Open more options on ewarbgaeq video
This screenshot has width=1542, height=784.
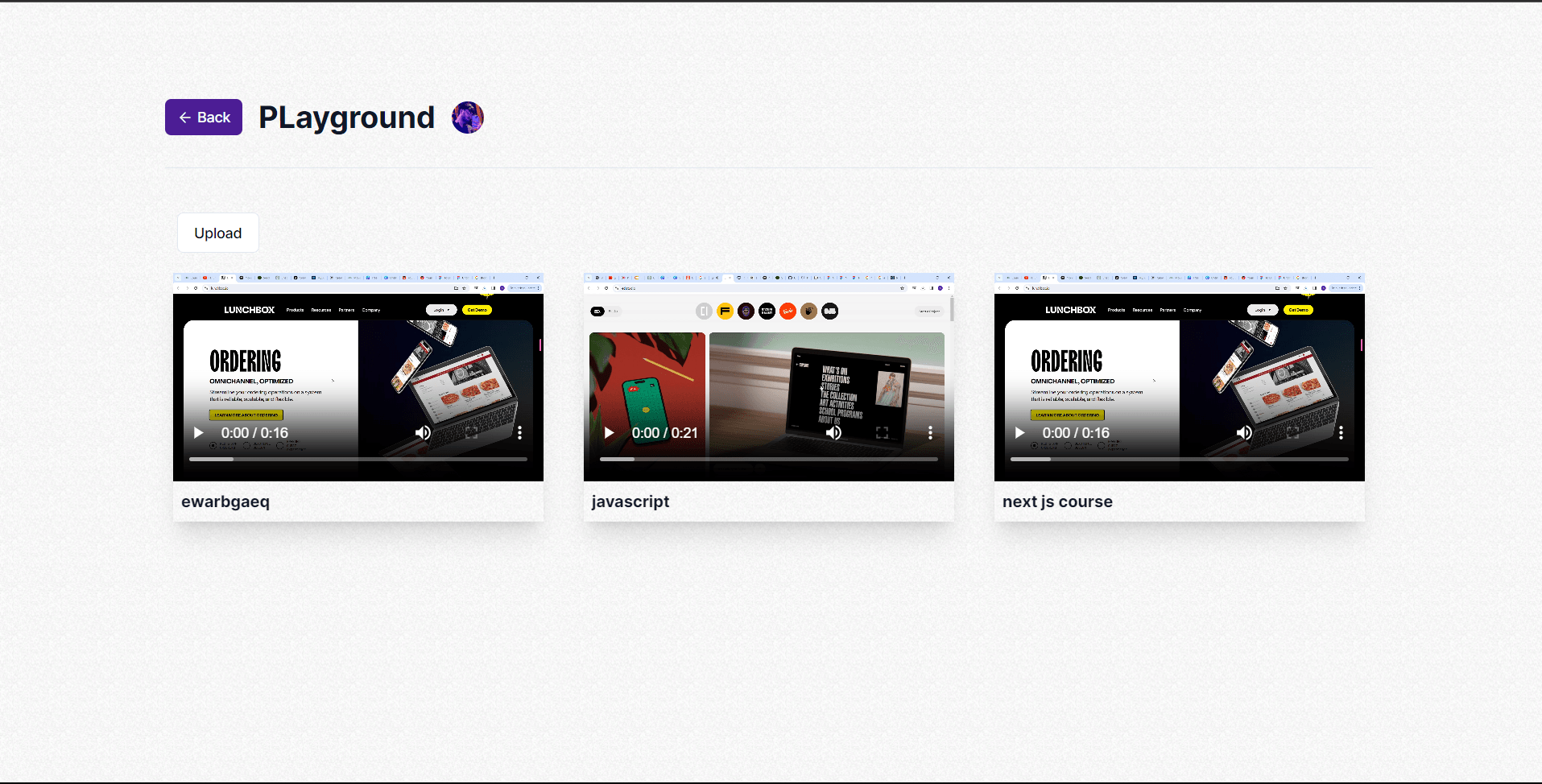520,433
